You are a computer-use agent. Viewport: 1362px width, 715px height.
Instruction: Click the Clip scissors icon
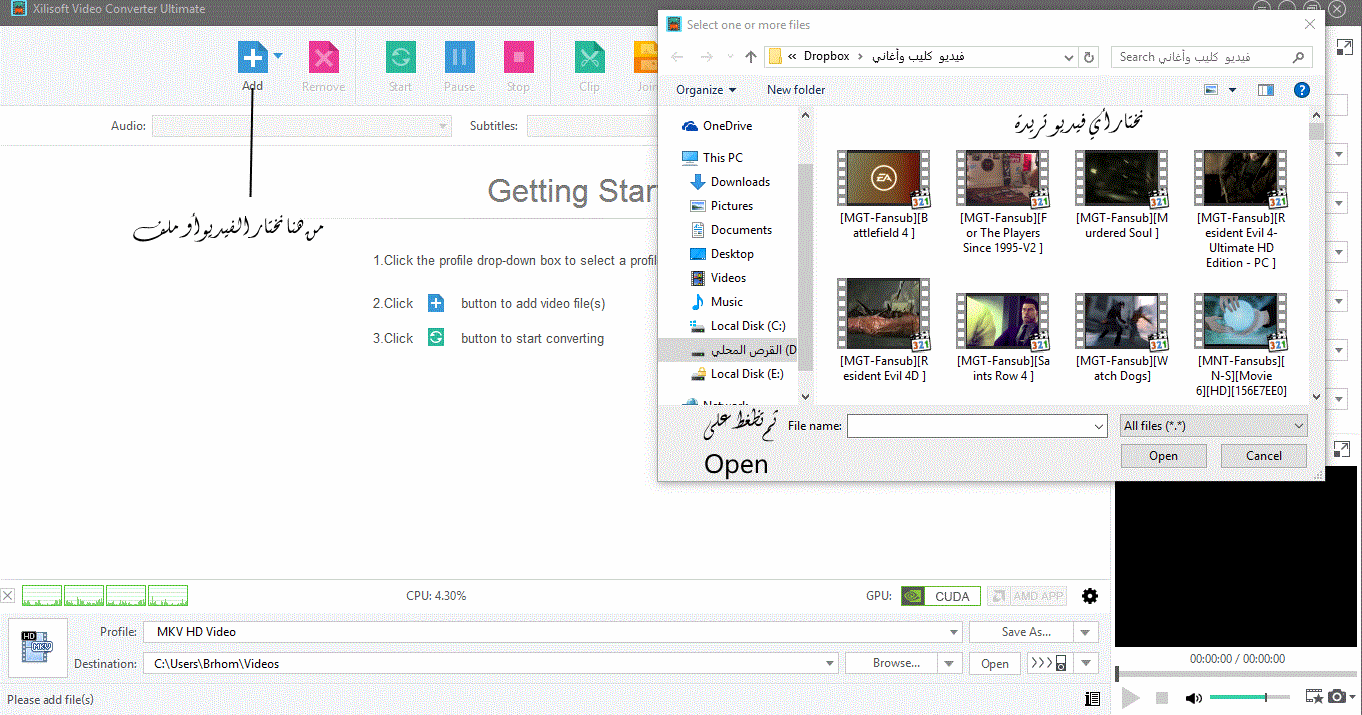[x=589, y=58]
